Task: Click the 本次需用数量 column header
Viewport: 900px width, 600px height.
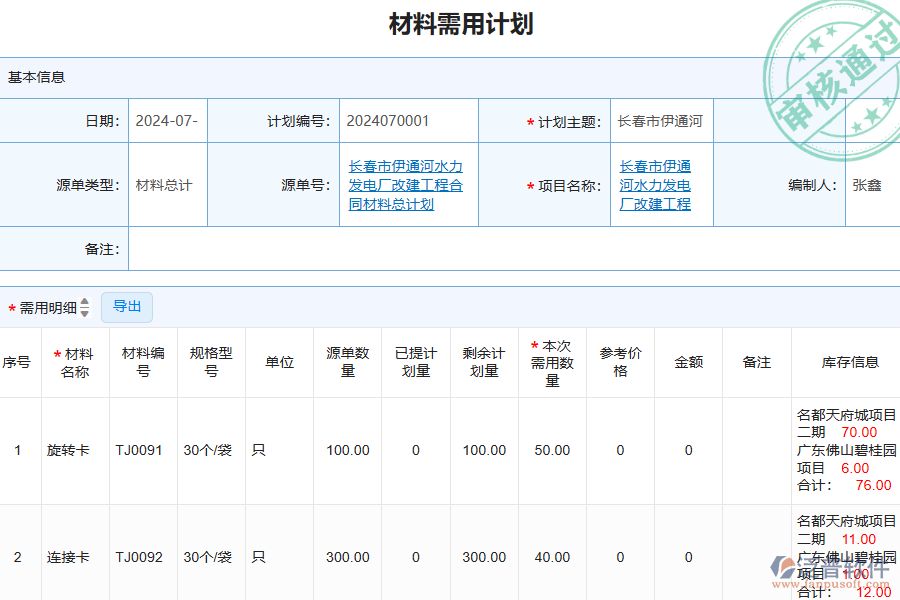Action: 552,362
